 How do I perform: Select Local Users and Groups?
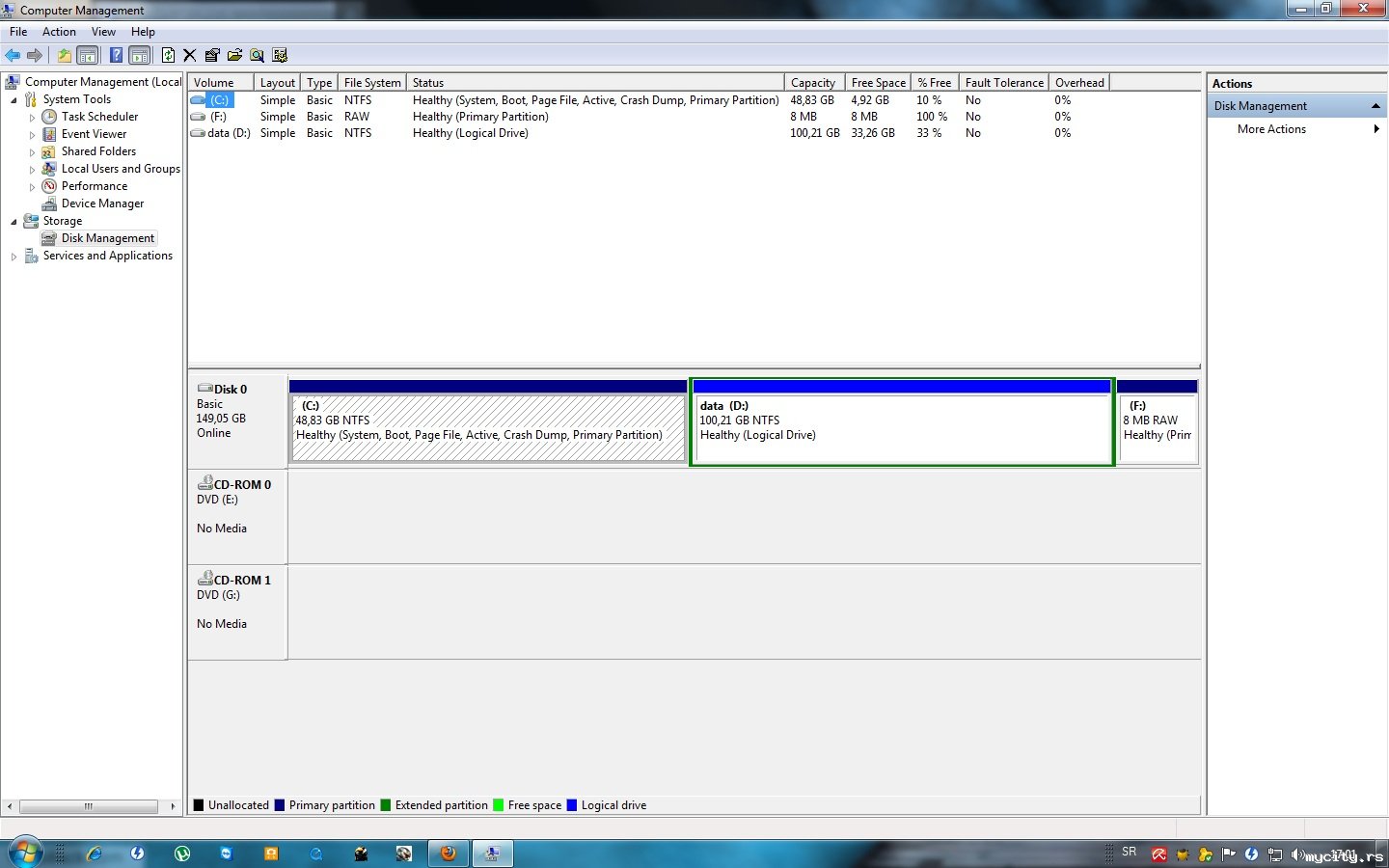(x=121, y=169)
